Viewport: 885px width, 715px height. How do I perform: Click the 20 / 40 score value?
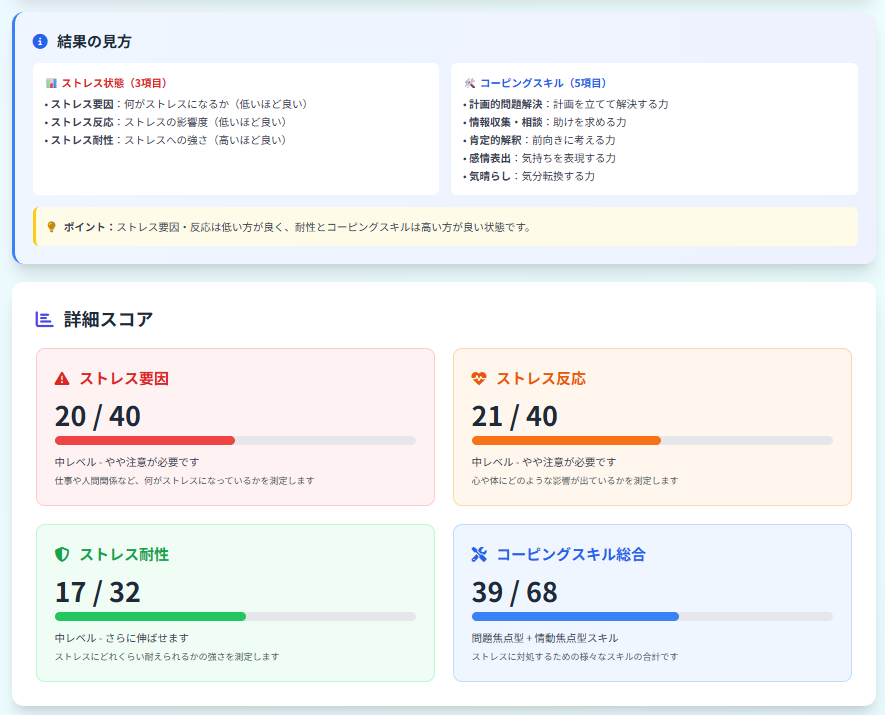click(x=98, y=416)
